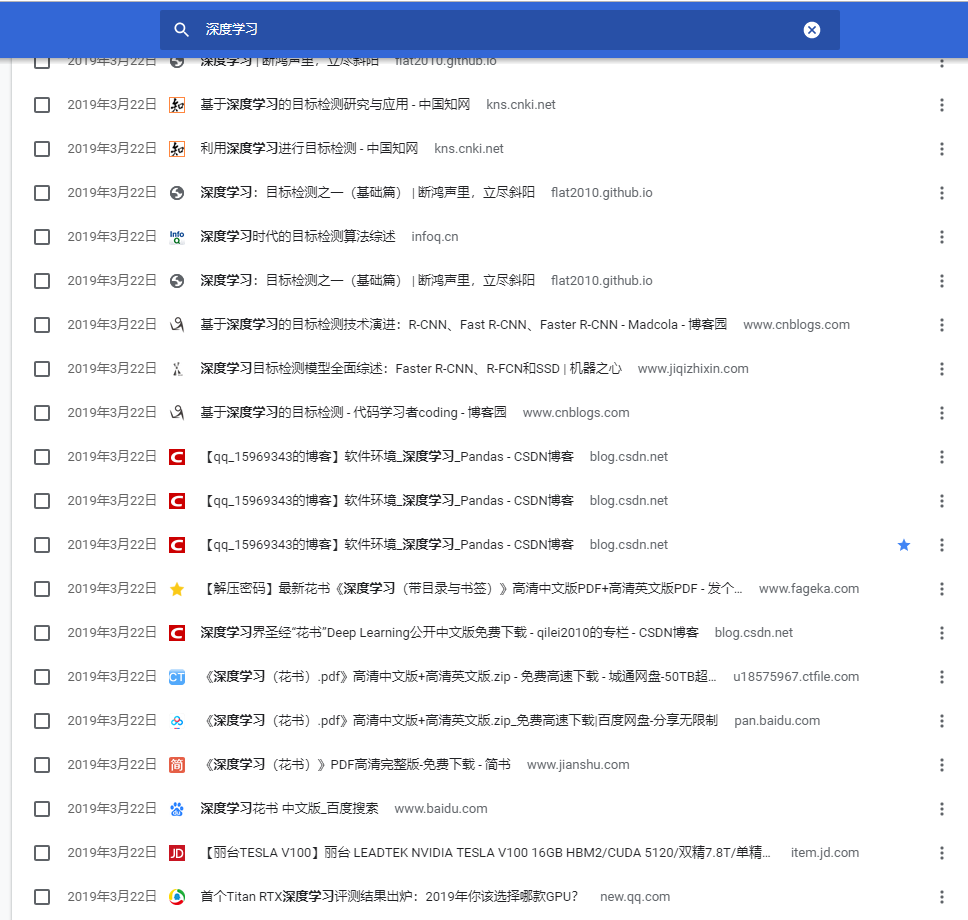Click the InfoQ icon beside 目标检测算法综述 entry
The height and width of the screenshot is (920, 968).
(x=177, y=236)
